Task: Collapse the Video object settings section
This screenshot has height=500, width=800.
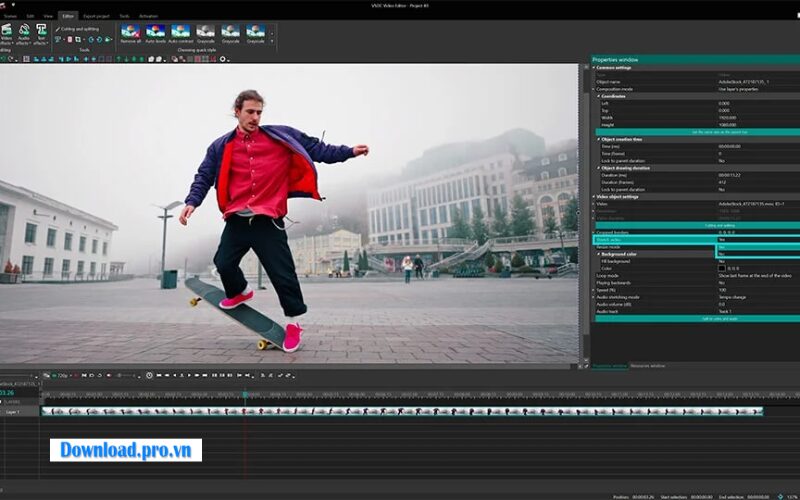Action: [x=594, y=196]
